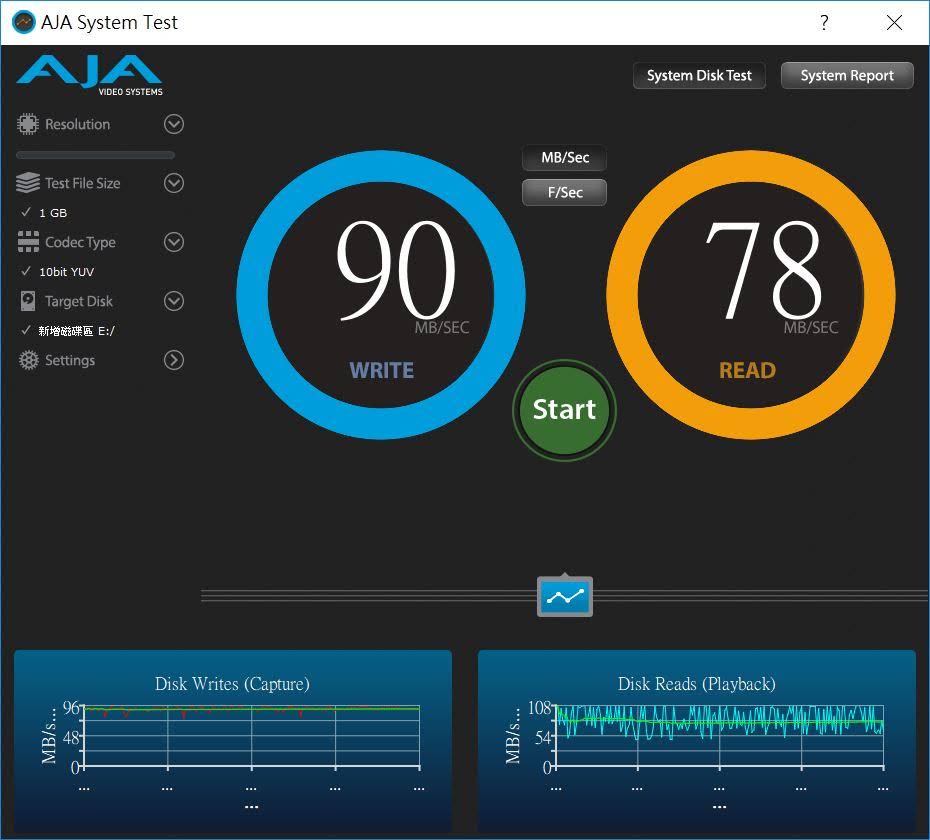Click the 54 axis value on reads graph
The width and height of the screenshot is (930, 840).
click(543, 738)
